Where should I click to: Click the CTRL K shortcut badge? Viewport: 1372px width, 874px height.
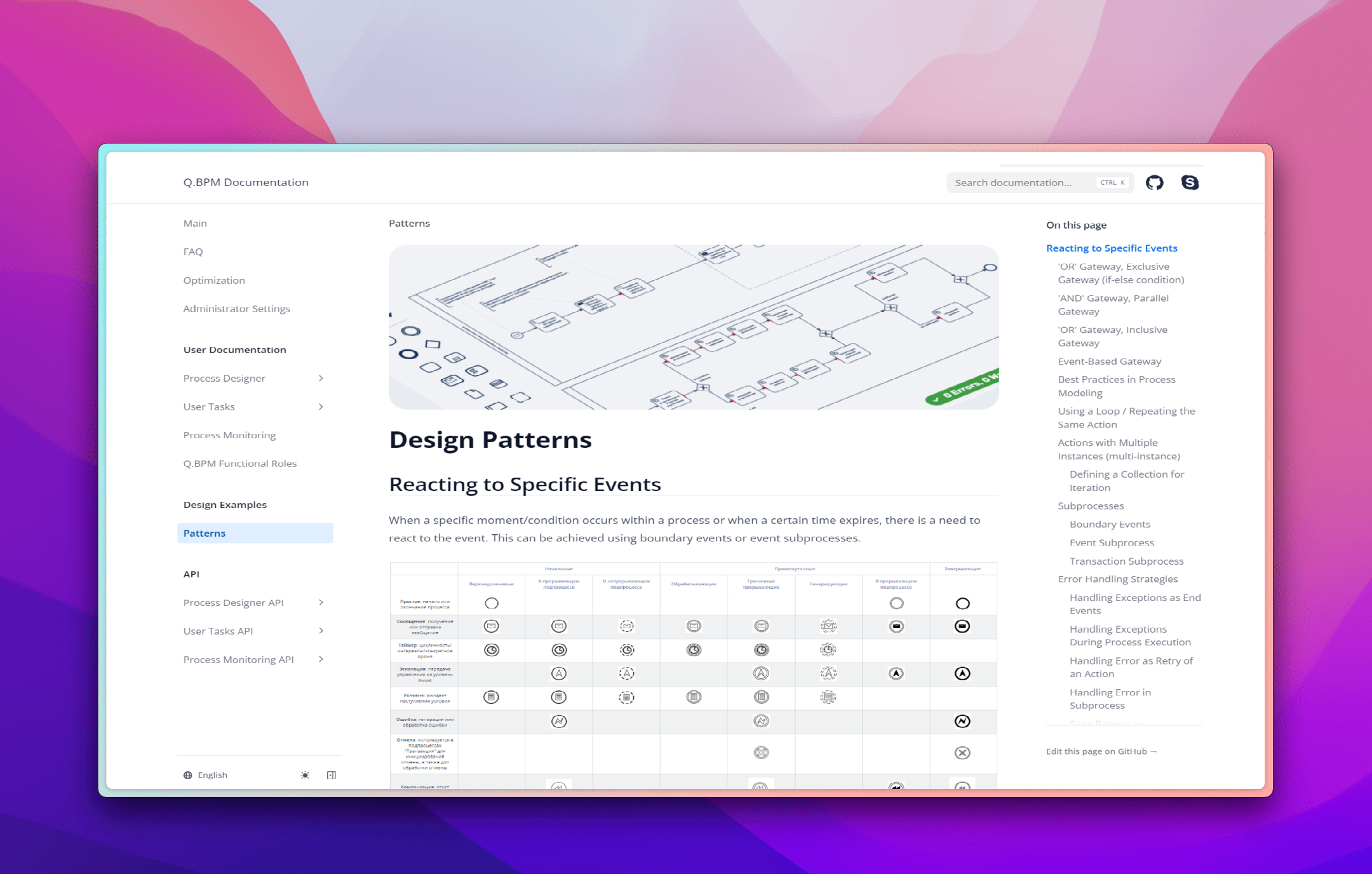(x=1113, y=183)
